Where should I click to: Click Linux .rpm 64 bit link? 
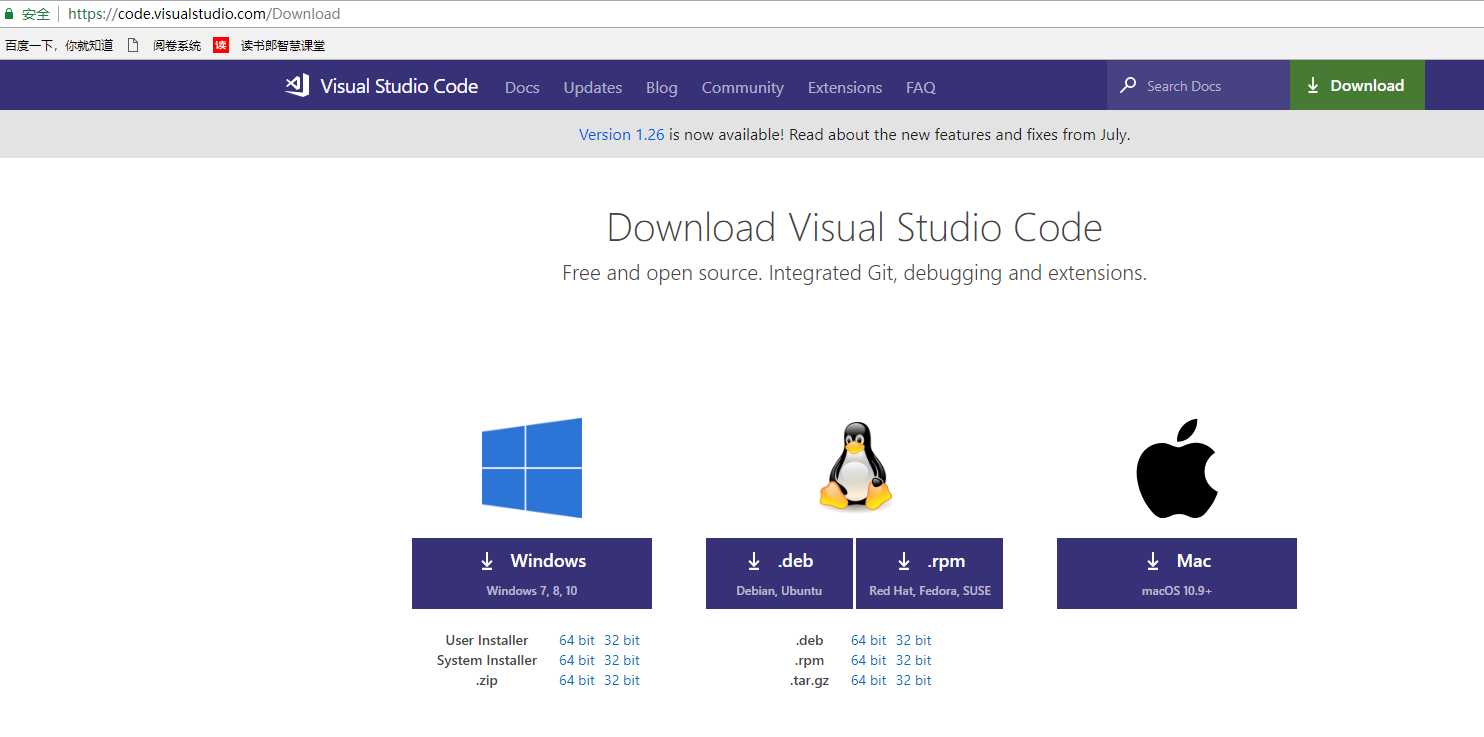tap(869, 660)
